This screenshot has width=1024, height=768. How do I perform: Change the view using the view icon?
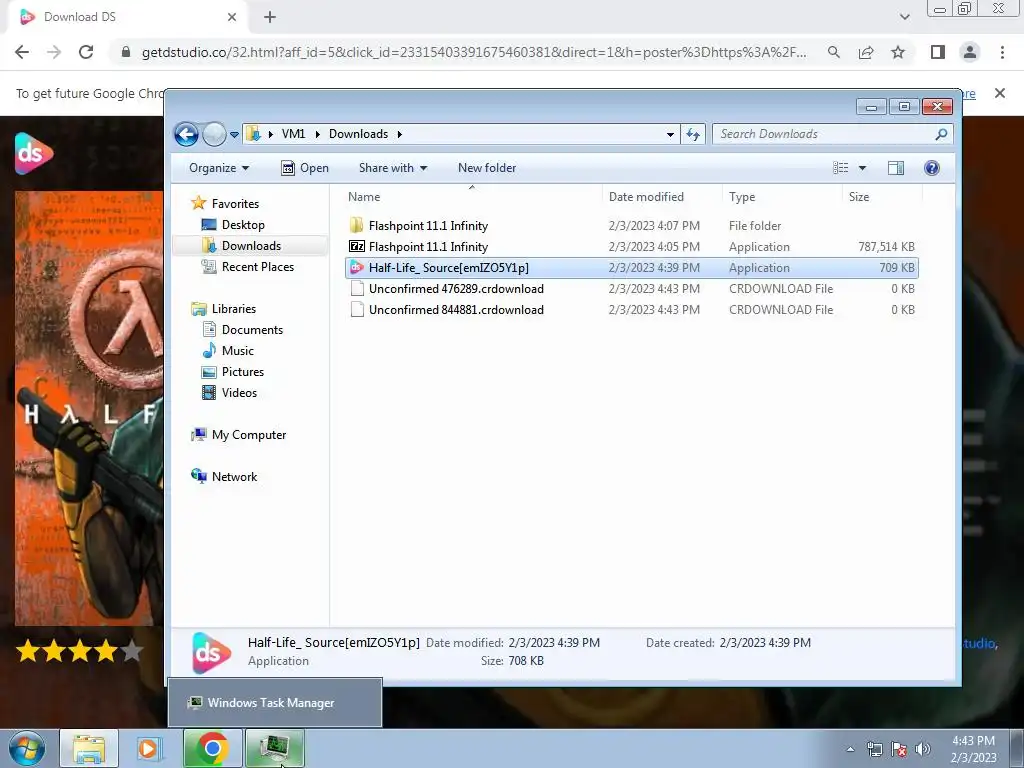840,168
